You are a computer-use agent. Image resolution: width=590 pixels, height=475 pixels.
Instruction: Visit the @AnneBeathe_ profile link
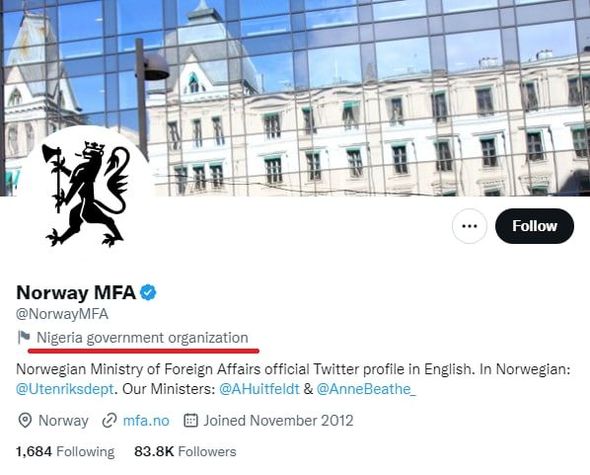pyautogui.click(x=366, y=389)
